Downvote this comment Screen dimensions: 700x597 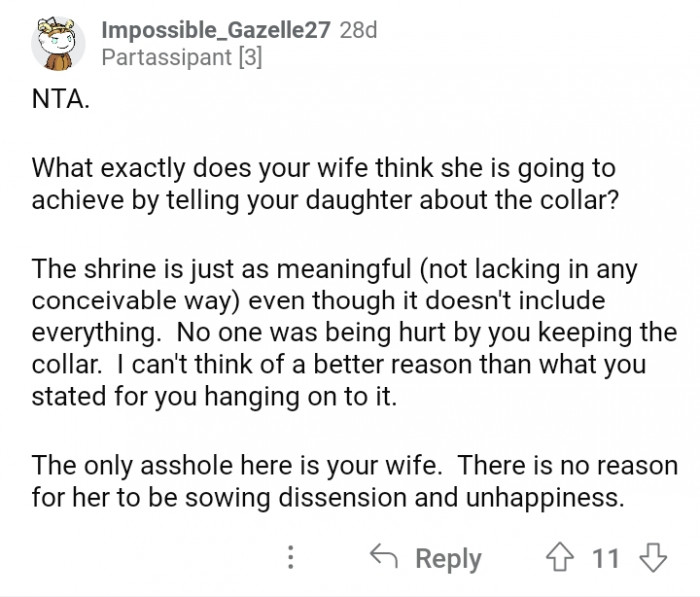coord(652,558)
